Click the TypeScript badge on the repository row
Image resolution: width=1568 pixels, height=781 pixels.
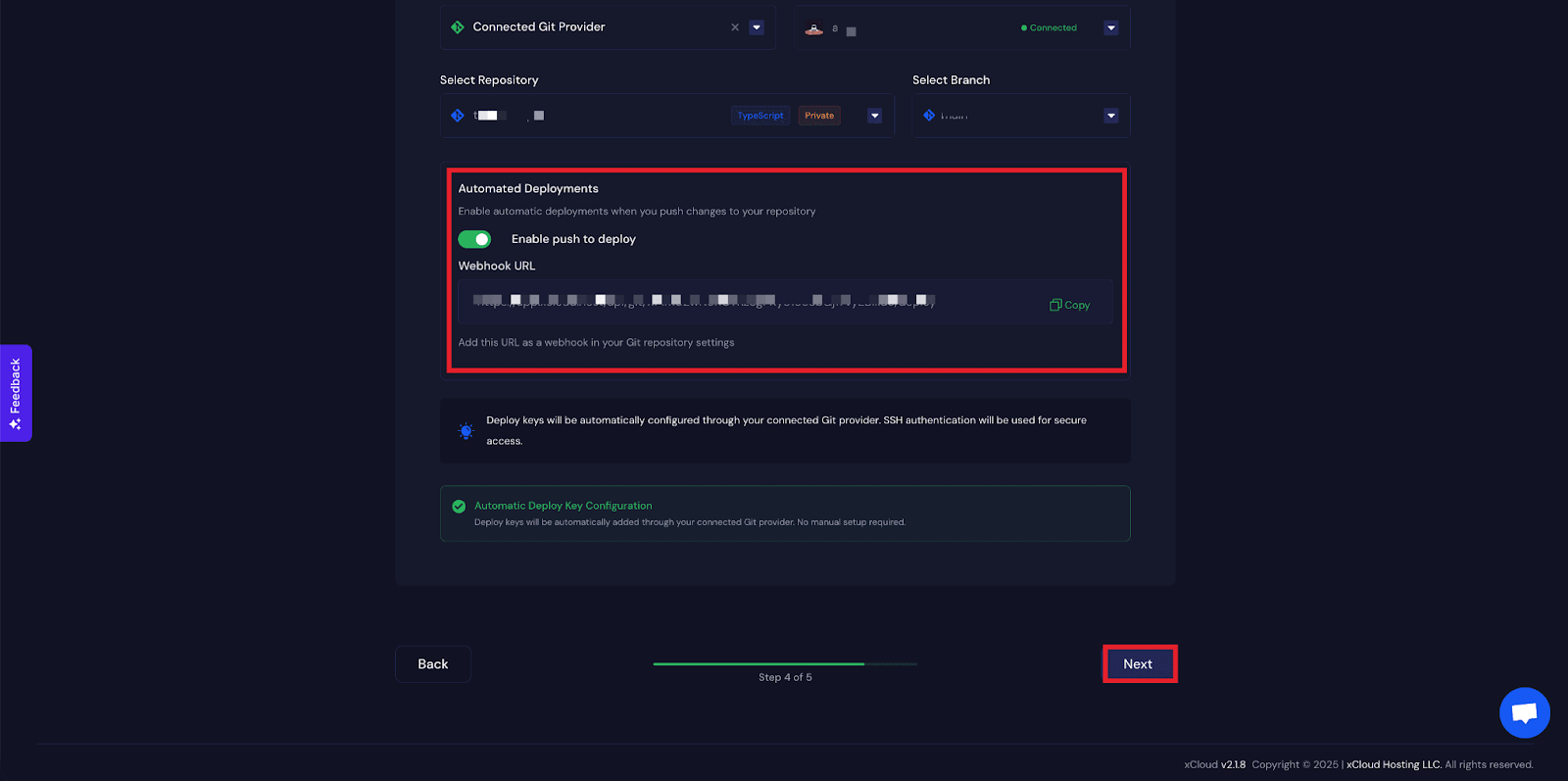(x=759, y=115)
